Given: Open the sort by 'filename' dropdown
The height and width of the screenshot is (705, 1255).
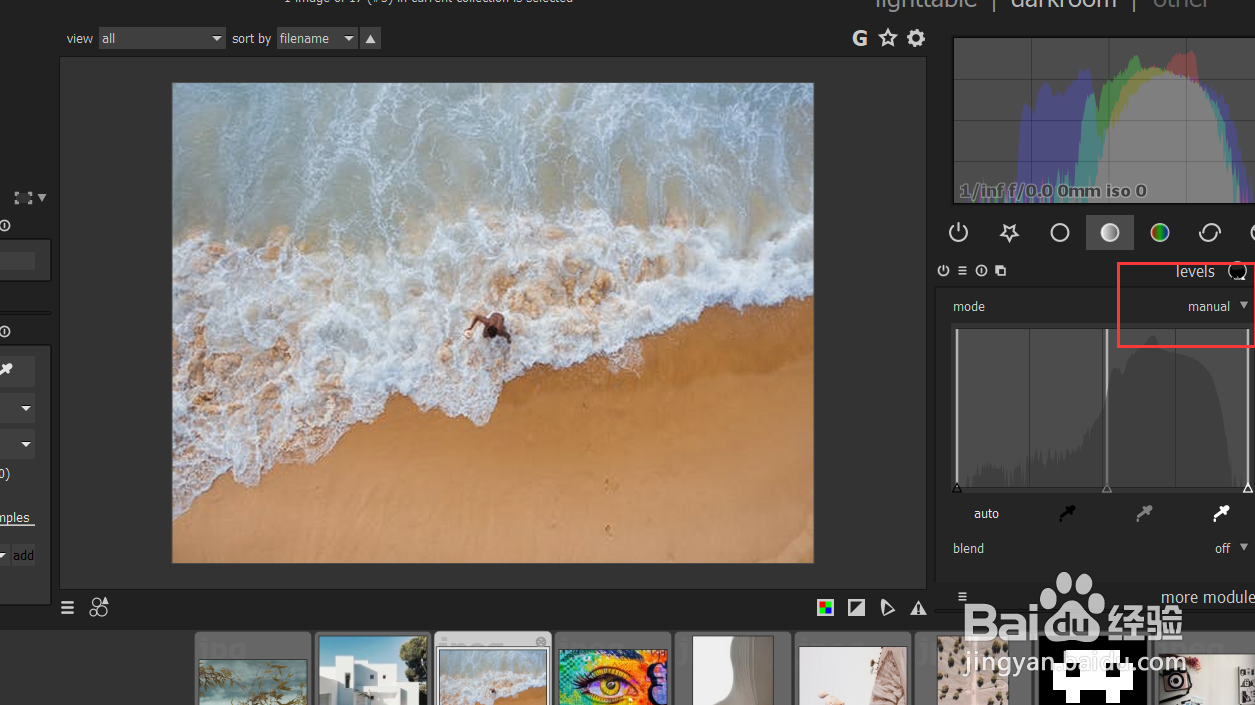Looking at the screenshot, I should (317, 38).
